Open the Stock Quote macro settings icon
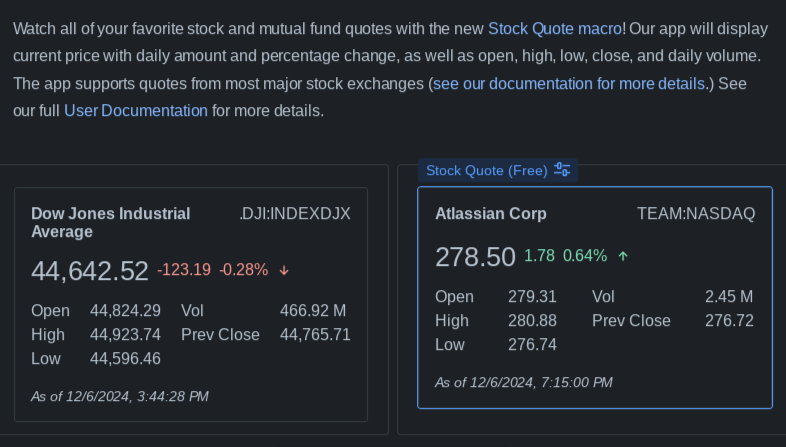Image resolution: width=786 pixels, height=447 pixels. pyautogui.click(x=562, y=170)
